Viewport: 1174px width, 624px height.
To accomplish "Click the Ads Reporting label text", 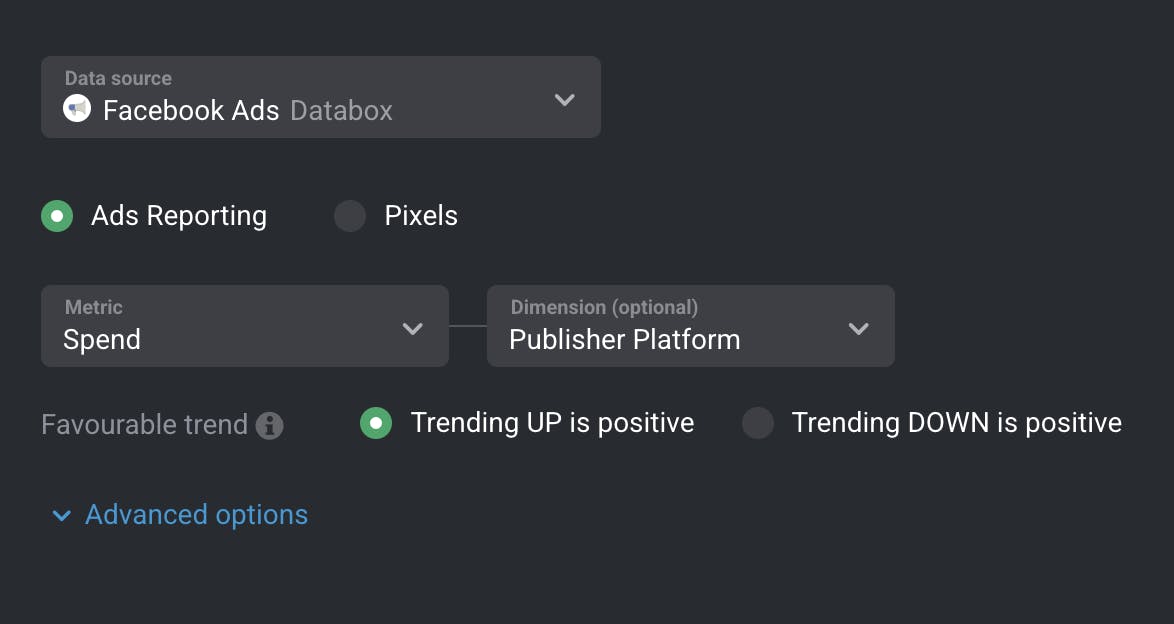I will pyautogui.click(x=179, y=216).
